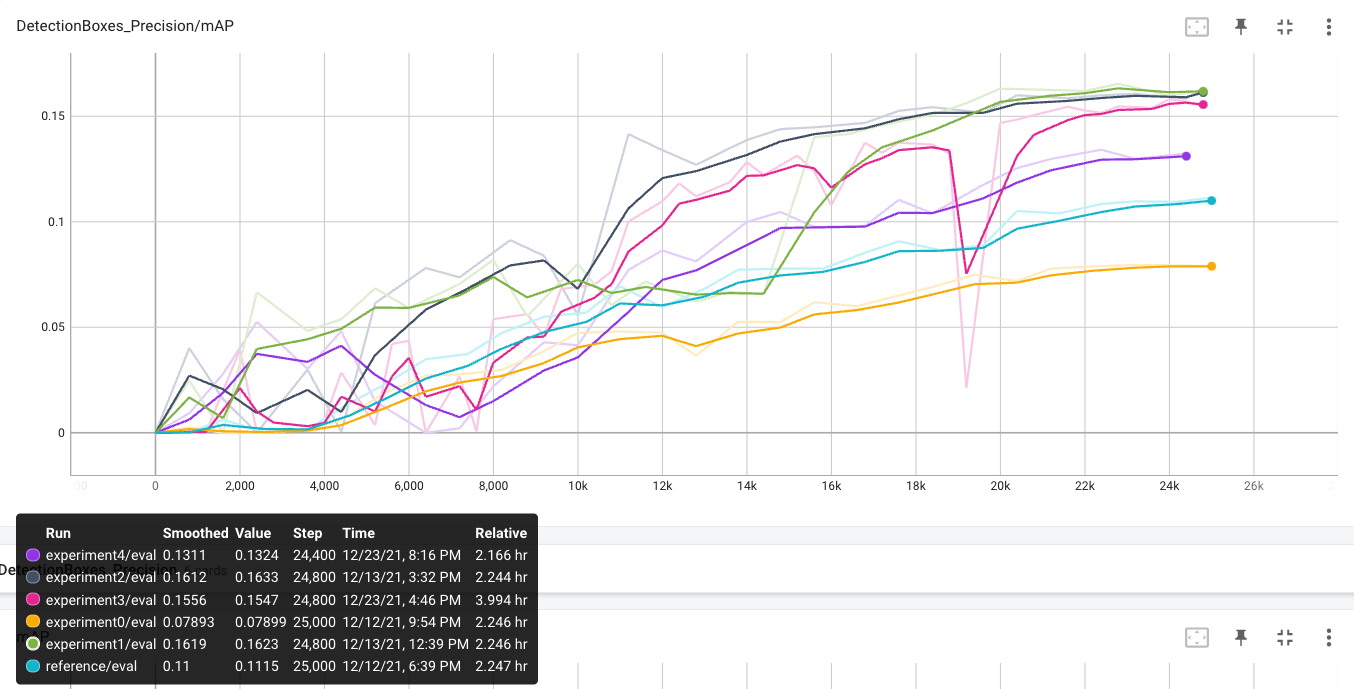Click the Relative column header in tooltip
This screenshot has height=689, width=1354.
point(501,533)
